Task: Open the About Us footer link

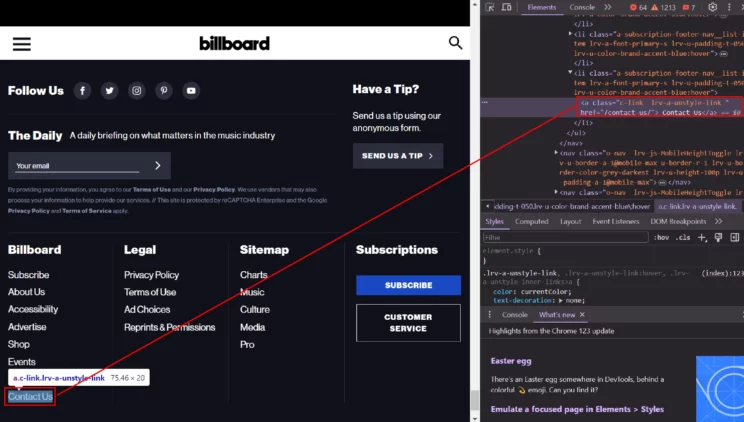Action: 27,292
